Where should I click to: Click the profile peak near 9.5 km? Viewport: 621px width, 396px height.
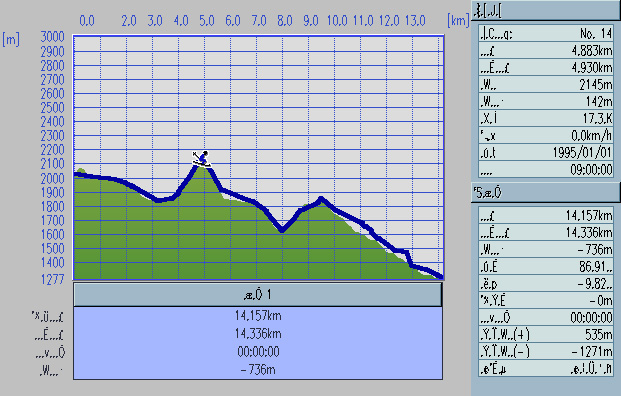(x=321, y=199)
